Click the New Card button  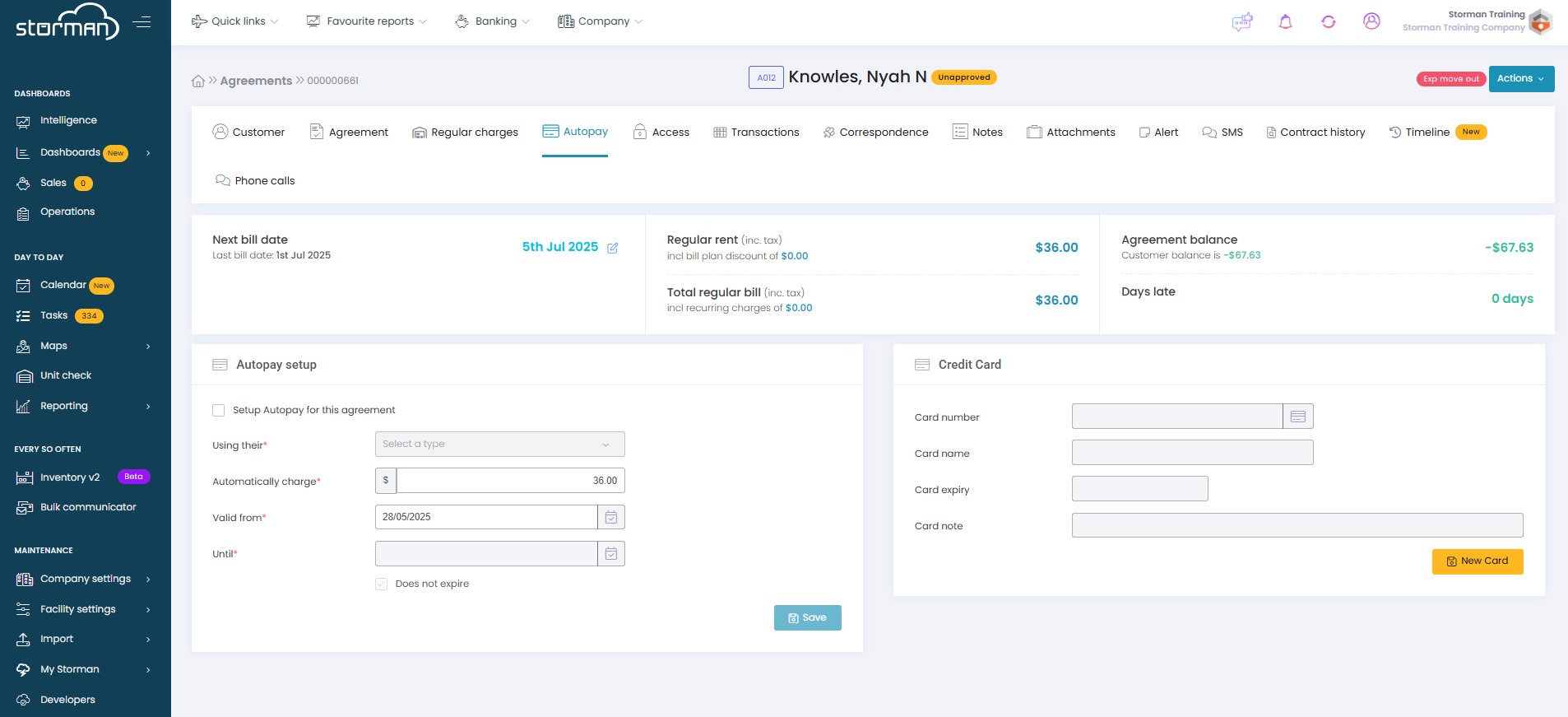click(x=1477, y=561)
